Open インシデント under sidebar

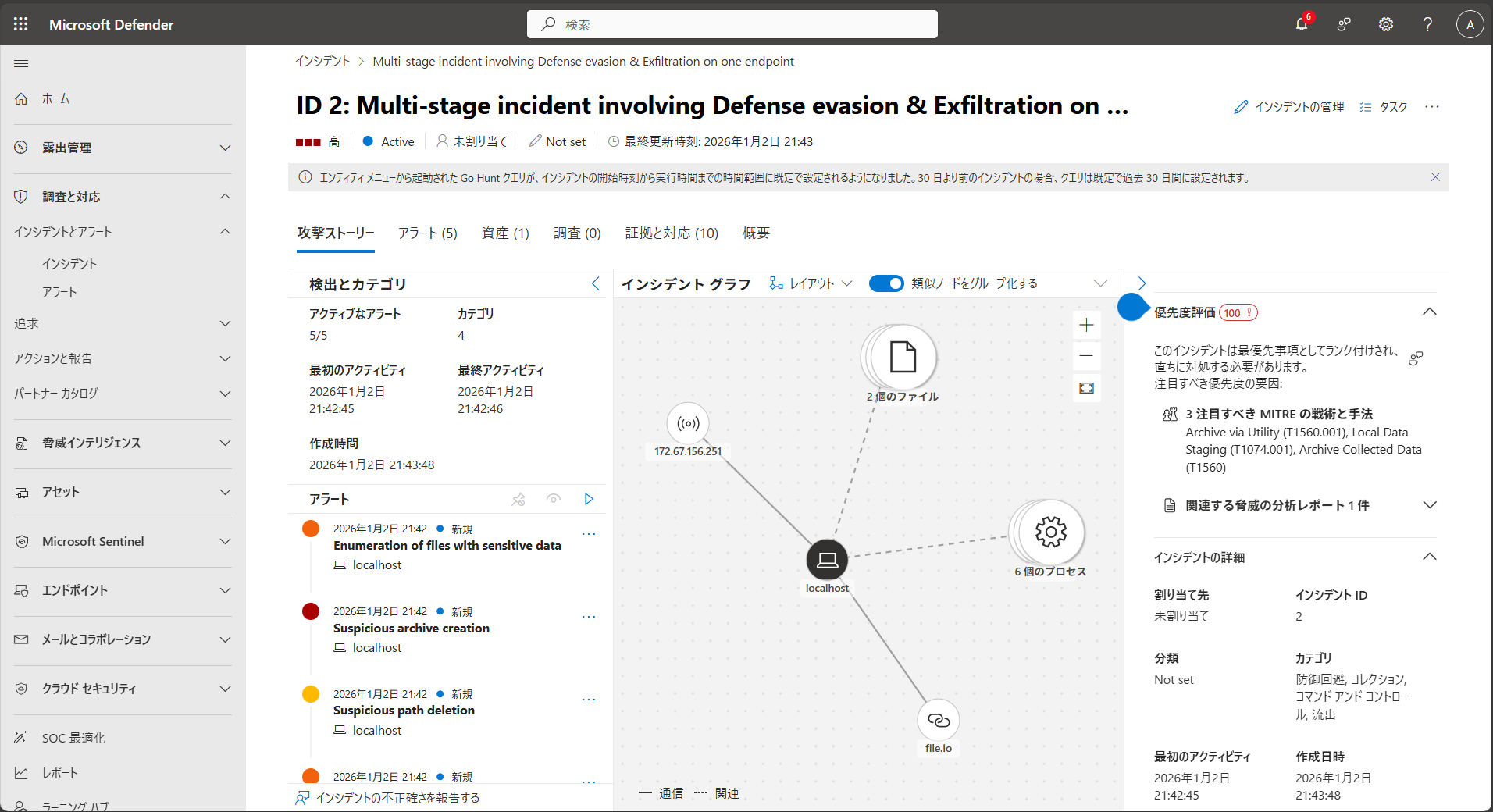coord(69,264)
